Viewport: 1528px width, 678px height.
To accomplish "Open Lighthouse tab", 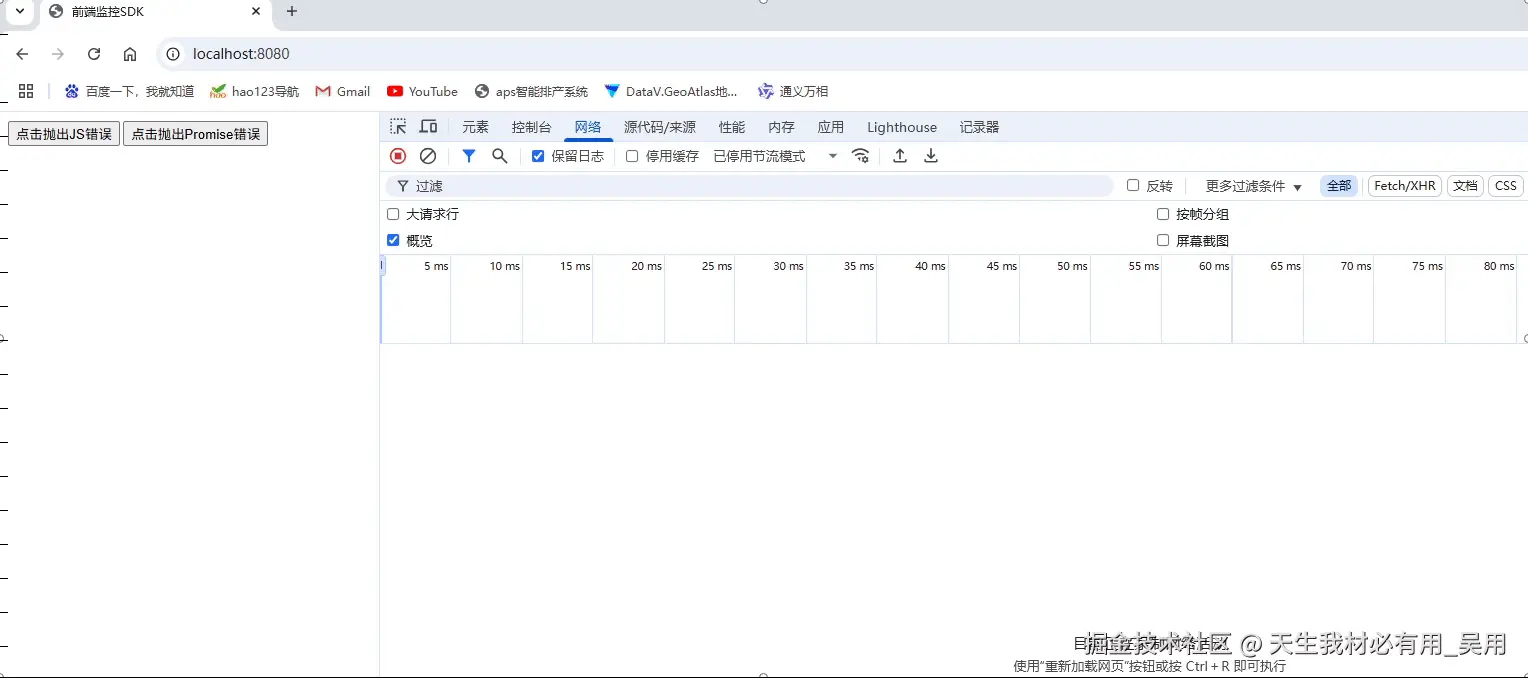I will tap(902, 127).
